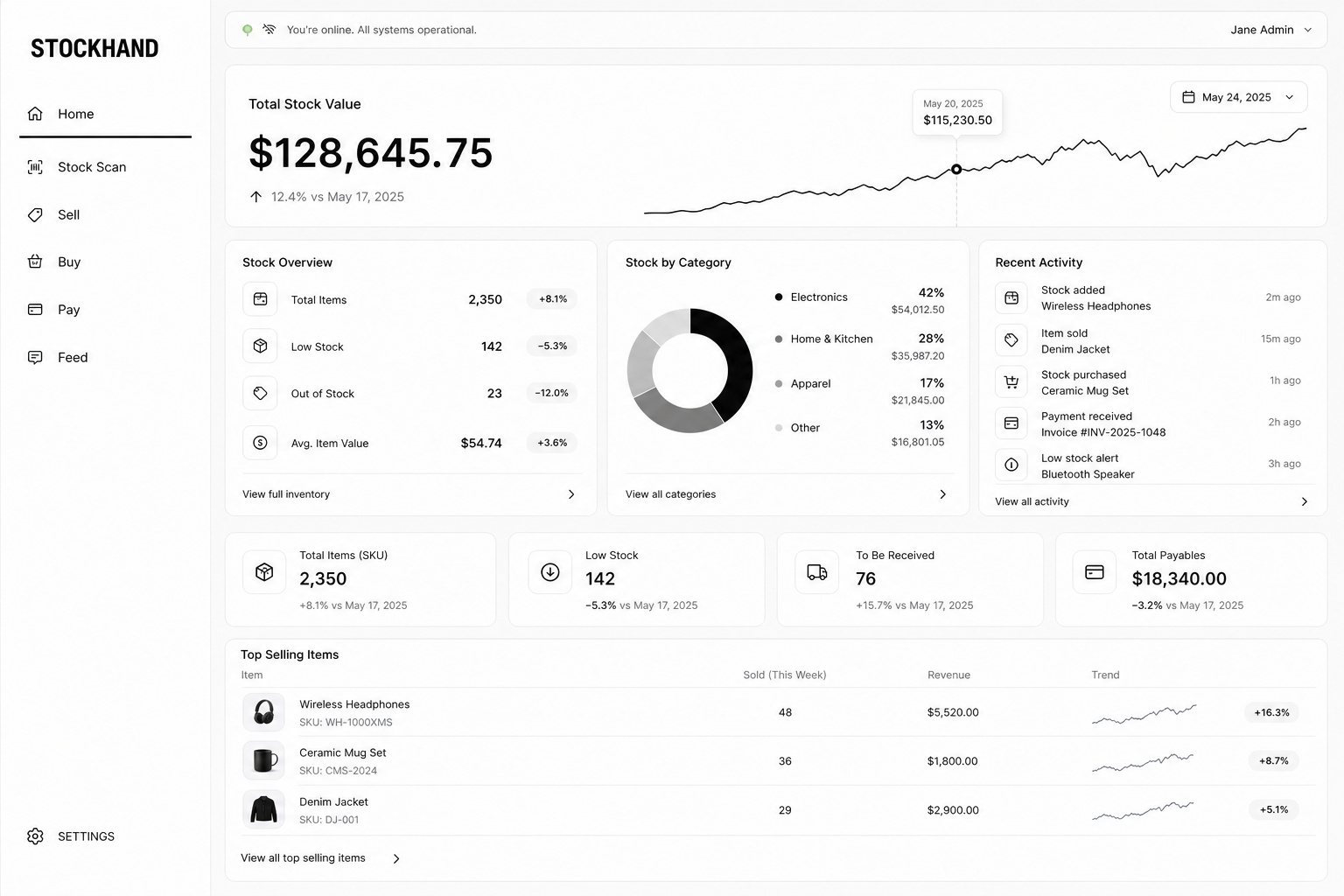Click the Avg. Item Value dollar icon
Screen dimensions: 1344x896
click(260, 443)
